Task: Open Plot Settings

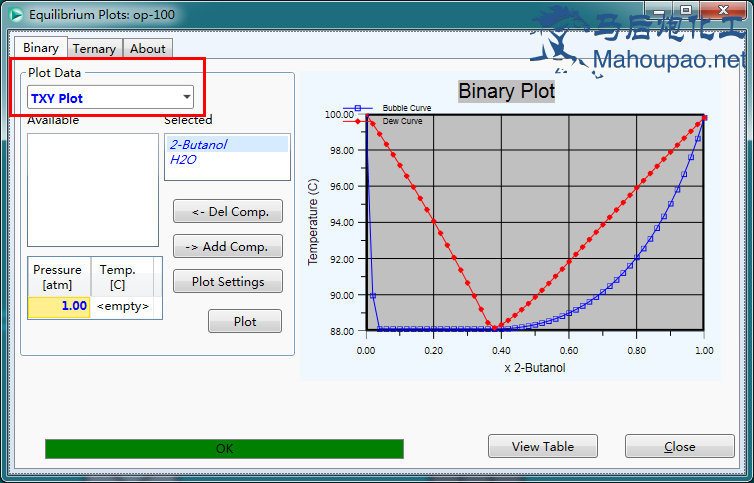Action: (x=228, y=282)
